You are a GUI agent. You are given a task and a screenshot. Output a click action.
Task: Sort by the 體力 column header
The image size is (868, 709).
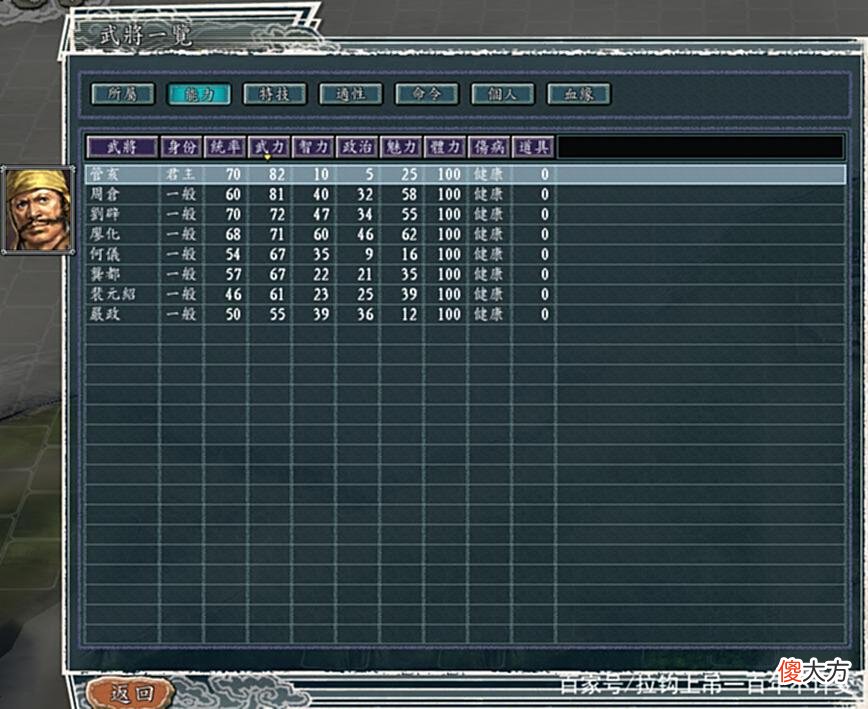[446, 147]
